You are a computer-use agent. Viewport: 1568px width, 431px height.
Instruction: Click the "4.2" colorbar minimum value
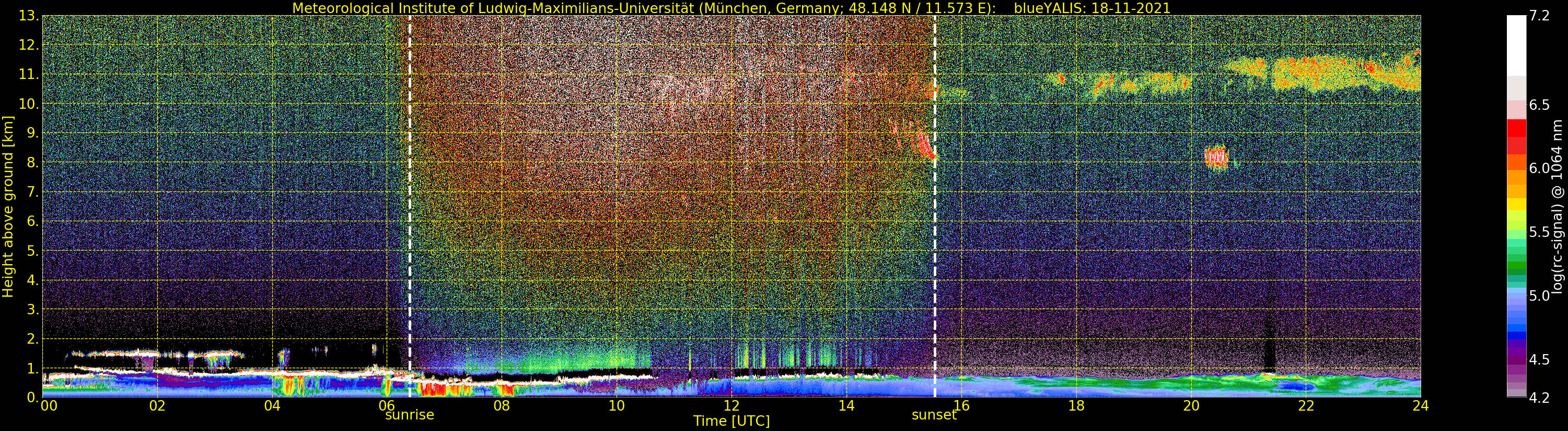tap(1539, 398)
